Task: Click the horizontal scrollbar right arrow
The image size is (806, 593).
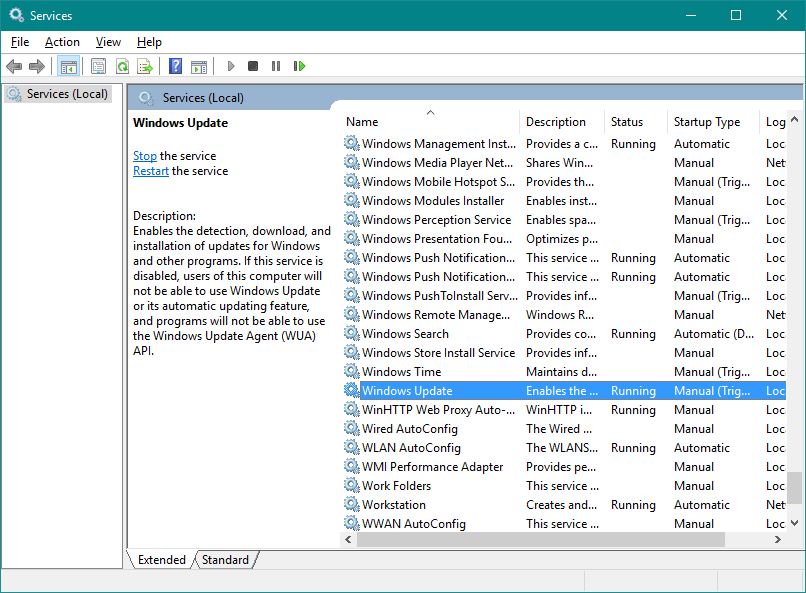Action: [778, 540]
